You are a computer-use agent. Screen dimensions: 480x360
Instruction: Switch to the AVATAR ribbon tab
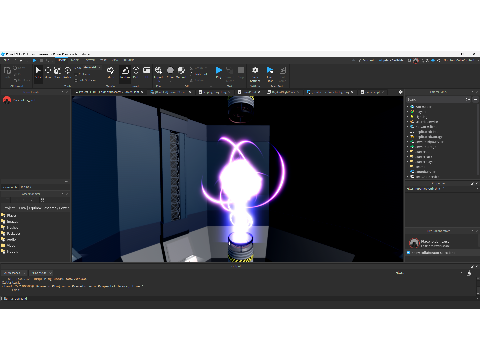click(90, 60)
